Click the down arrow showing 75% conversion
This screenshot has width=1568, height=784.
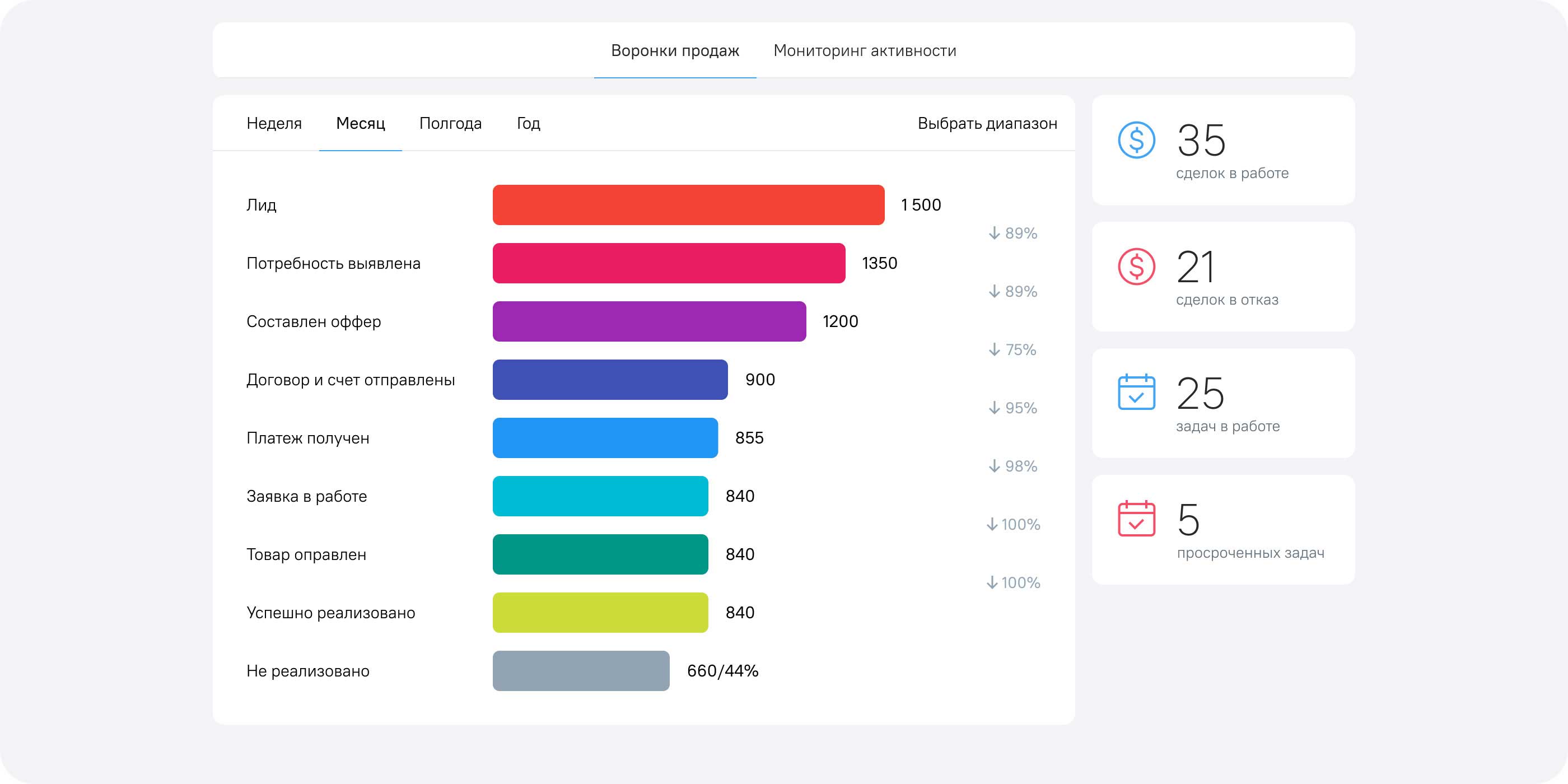[1012, 350]
